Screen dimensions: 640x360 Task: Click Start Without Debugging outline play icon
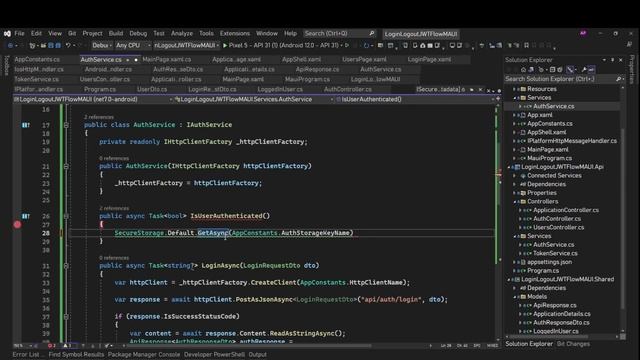pos(347,46)
